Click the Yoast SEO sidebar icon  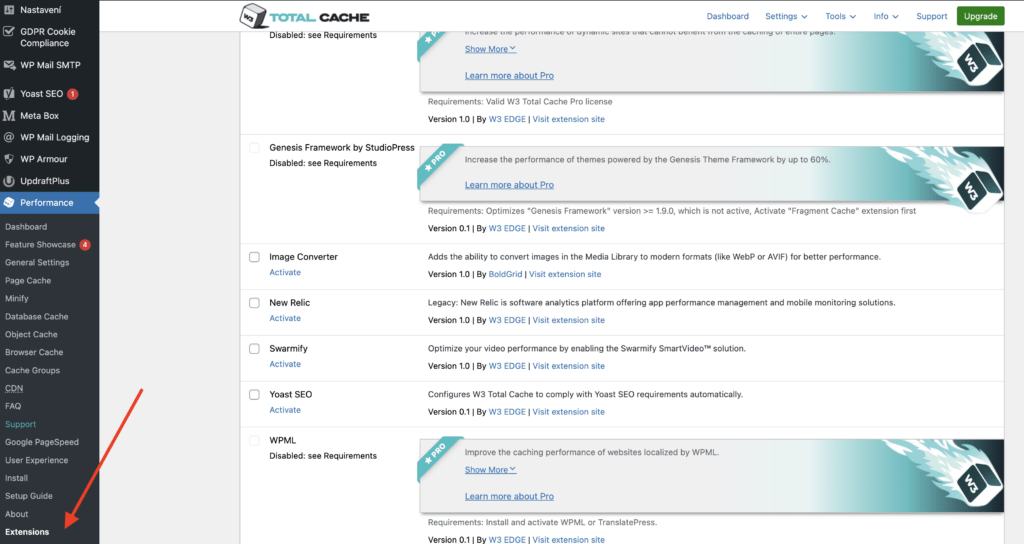[9, 94]
